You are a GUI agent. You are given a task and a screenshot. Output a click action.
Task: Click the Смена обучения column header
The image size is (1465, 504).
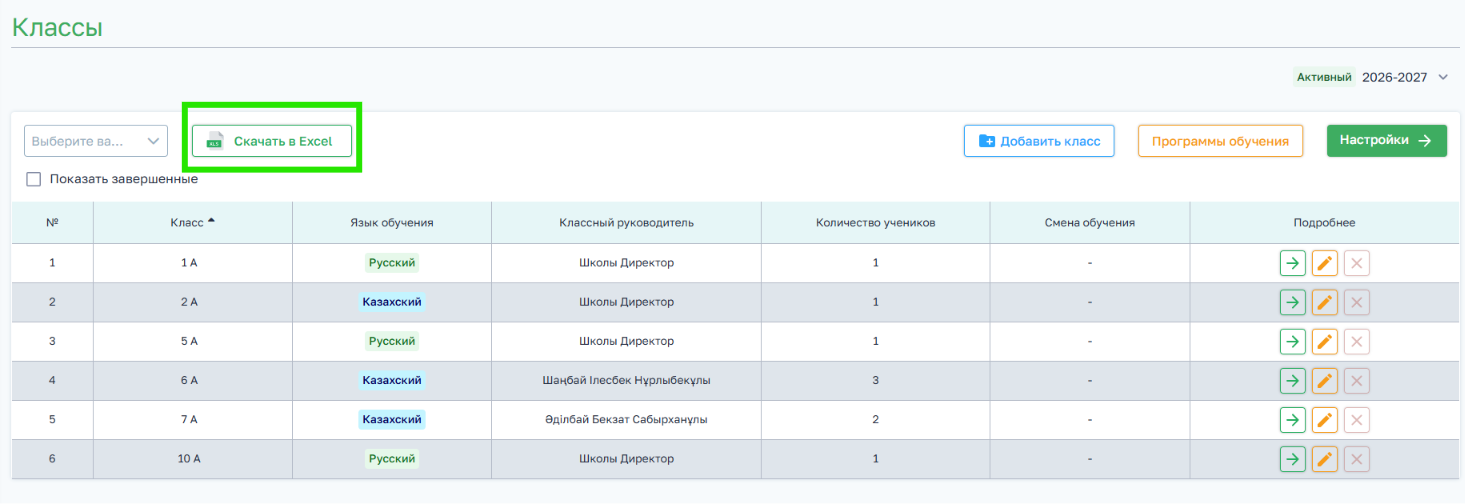click(1090, 222)
